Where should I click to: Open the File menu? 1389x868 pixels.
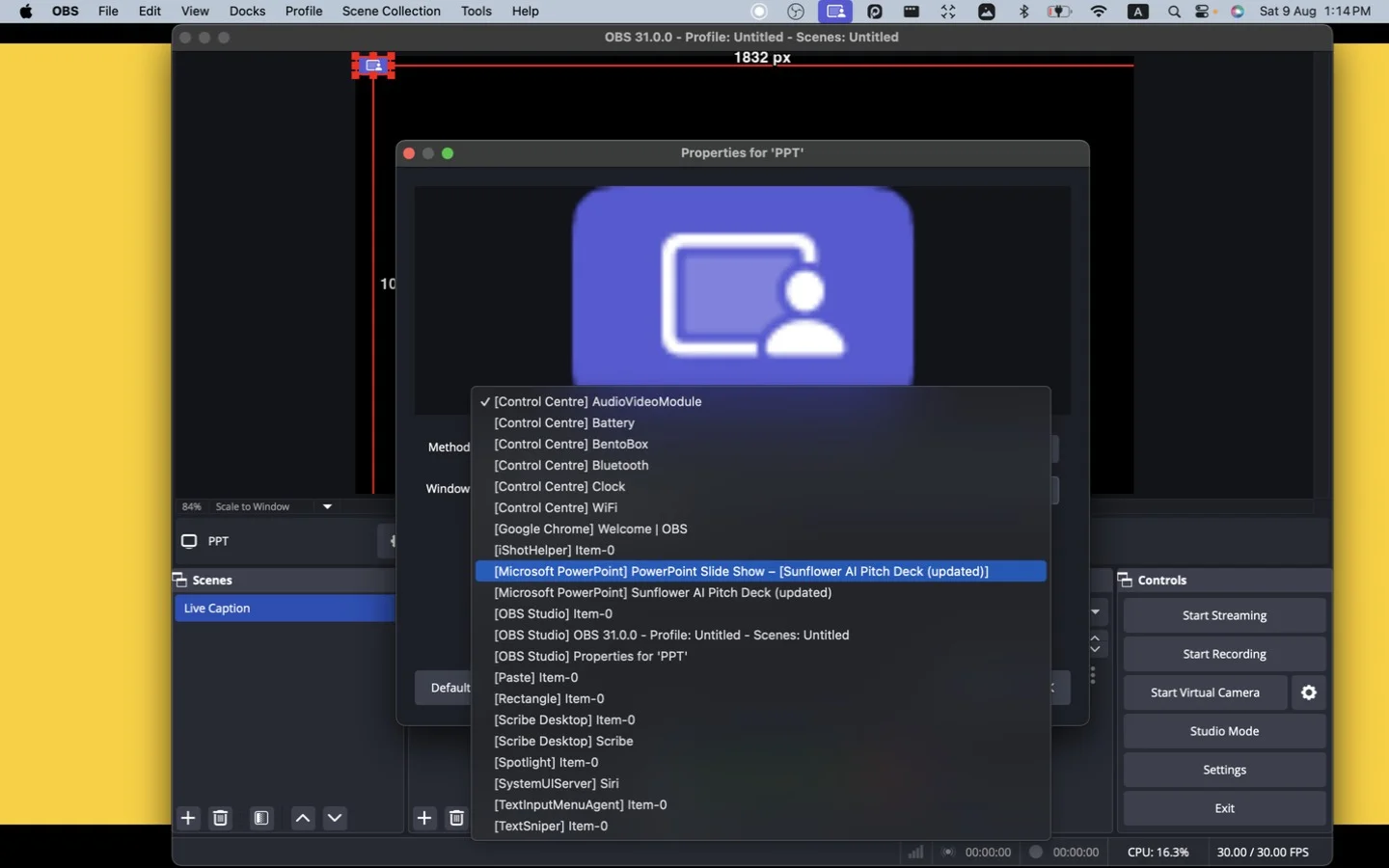point(108,12)
